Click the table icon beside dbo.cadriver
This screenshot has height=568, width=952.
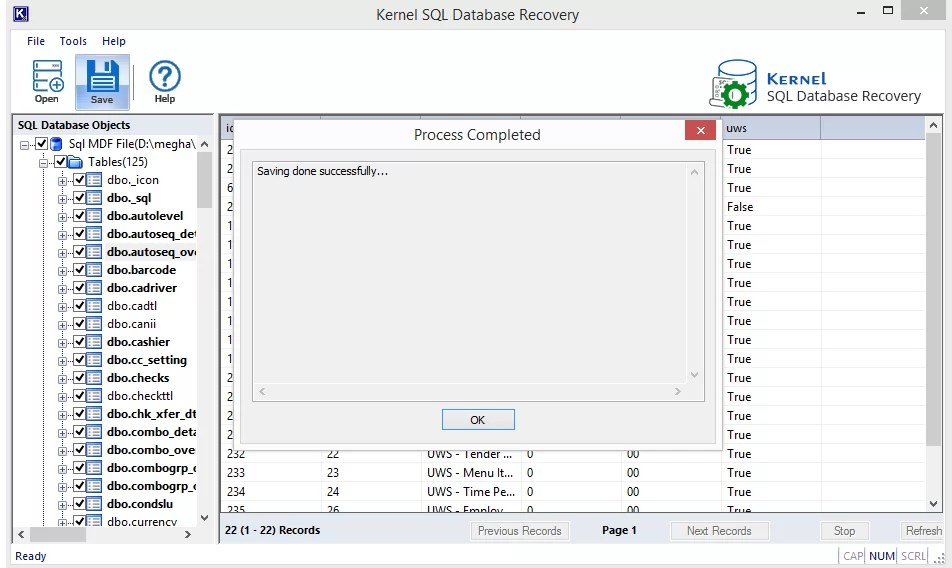coord(94,288)
